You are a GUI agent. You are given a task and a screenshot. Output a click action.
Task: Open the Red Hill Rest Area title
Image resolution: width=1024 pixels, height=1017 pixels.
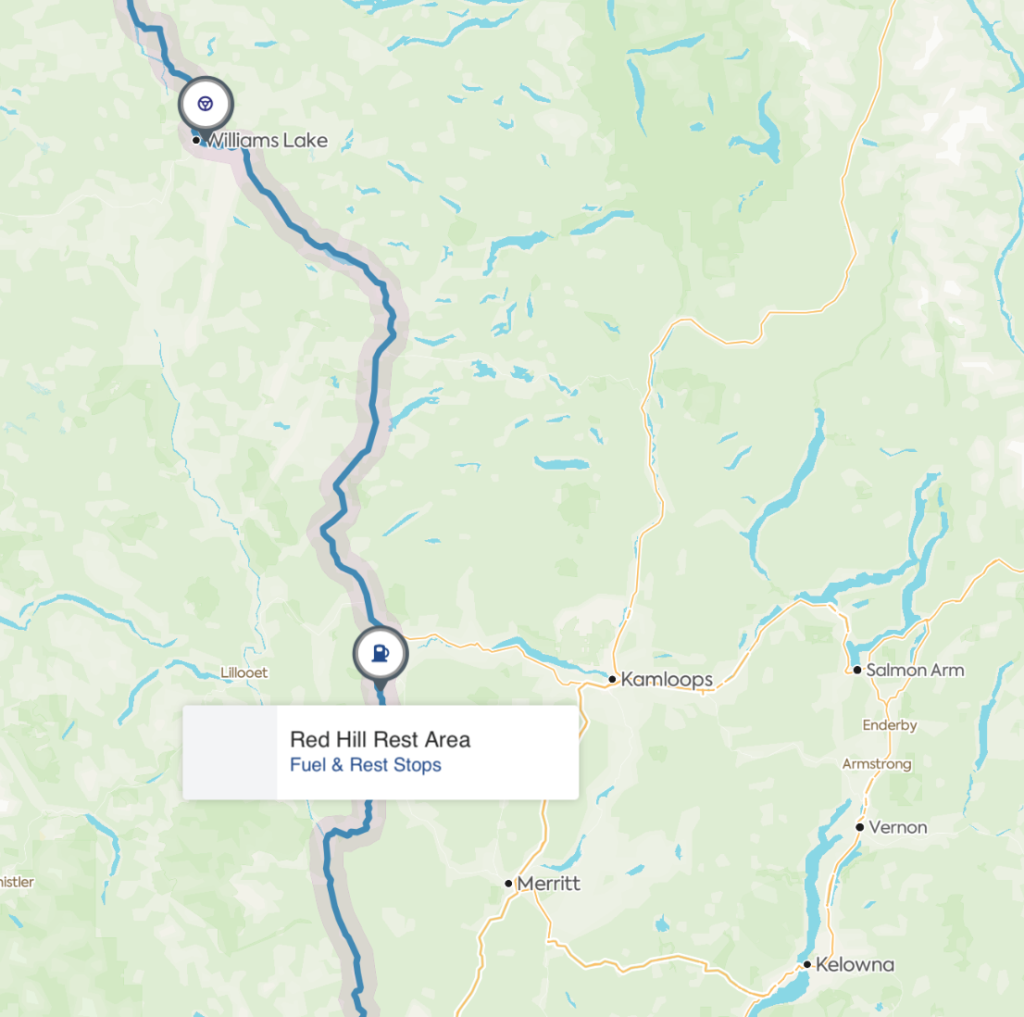click(380, 739)
